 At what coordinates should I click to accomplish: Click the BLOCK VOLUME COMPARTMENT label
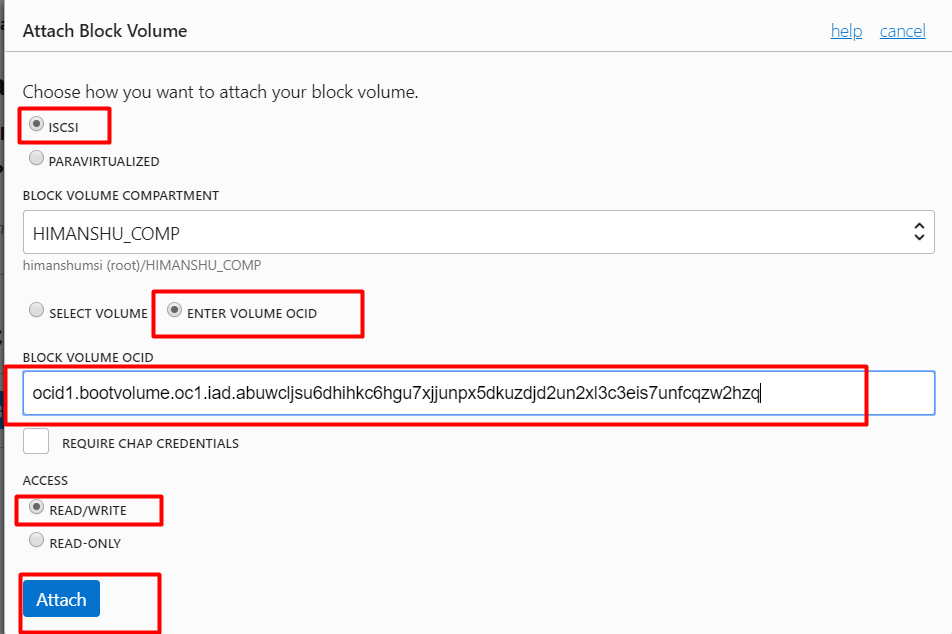point(121,196)
